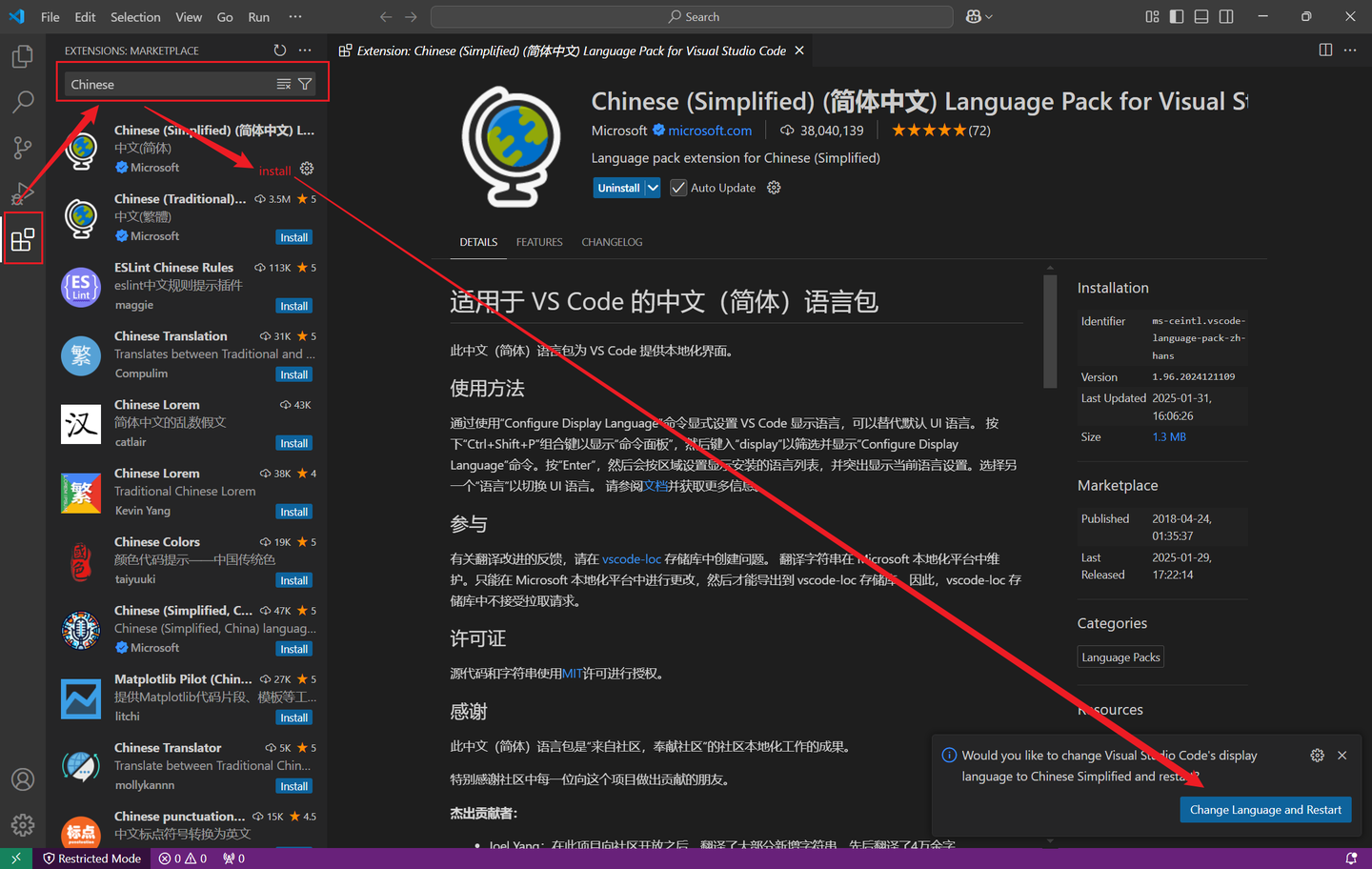Show errors and warnings in status bar
1372x869 pixels.
pyautogui.click(x=183, y=859)
